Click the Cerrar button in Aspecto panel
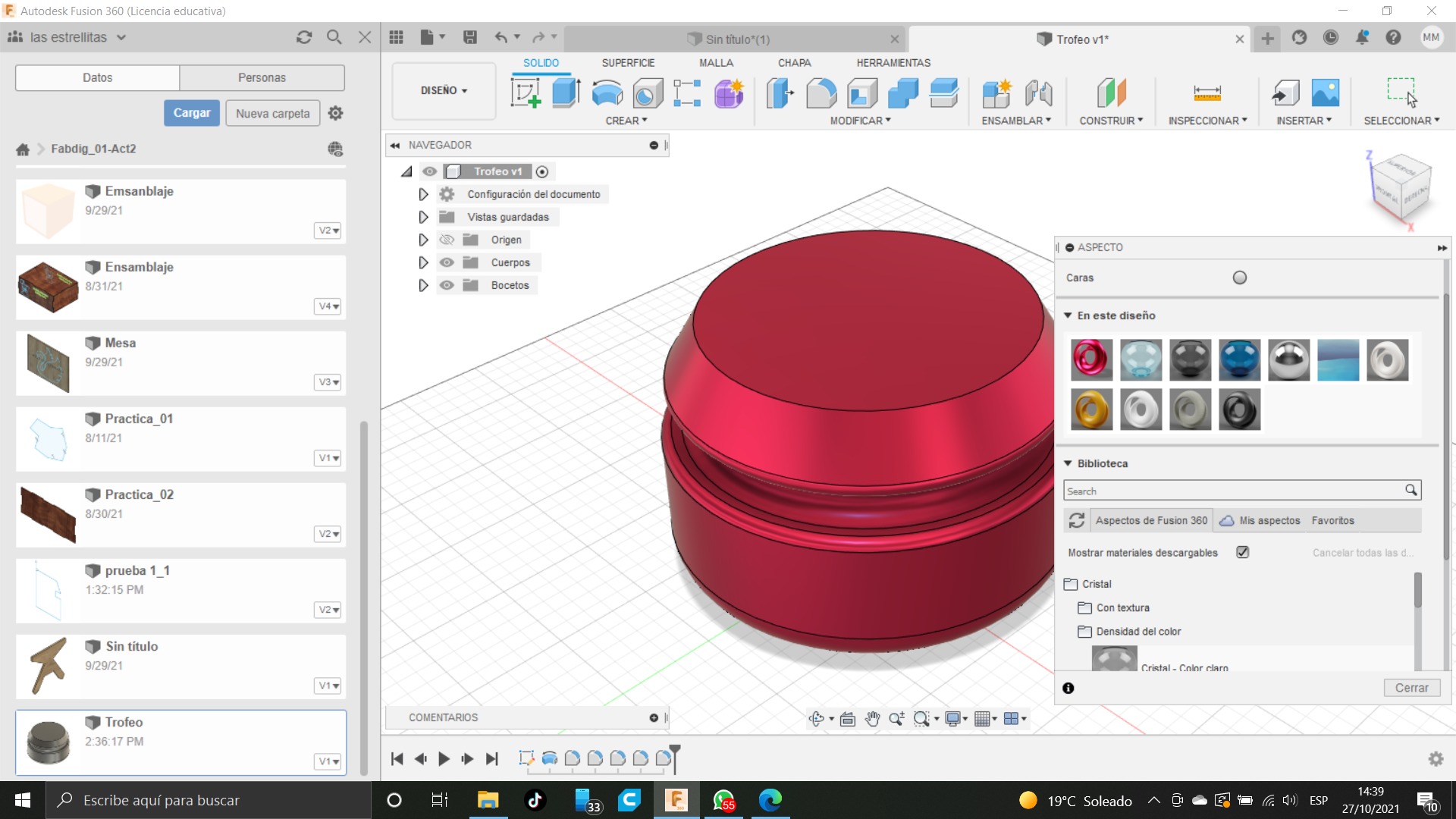The image size is (1456, 819). coord(1411,688)
